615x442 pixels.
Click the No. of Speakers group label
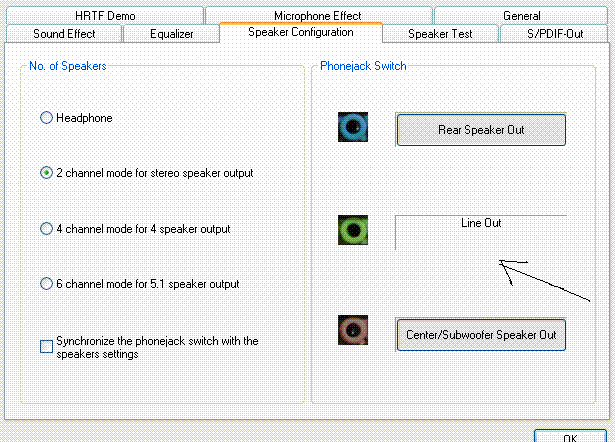click(x=68, y=66)
